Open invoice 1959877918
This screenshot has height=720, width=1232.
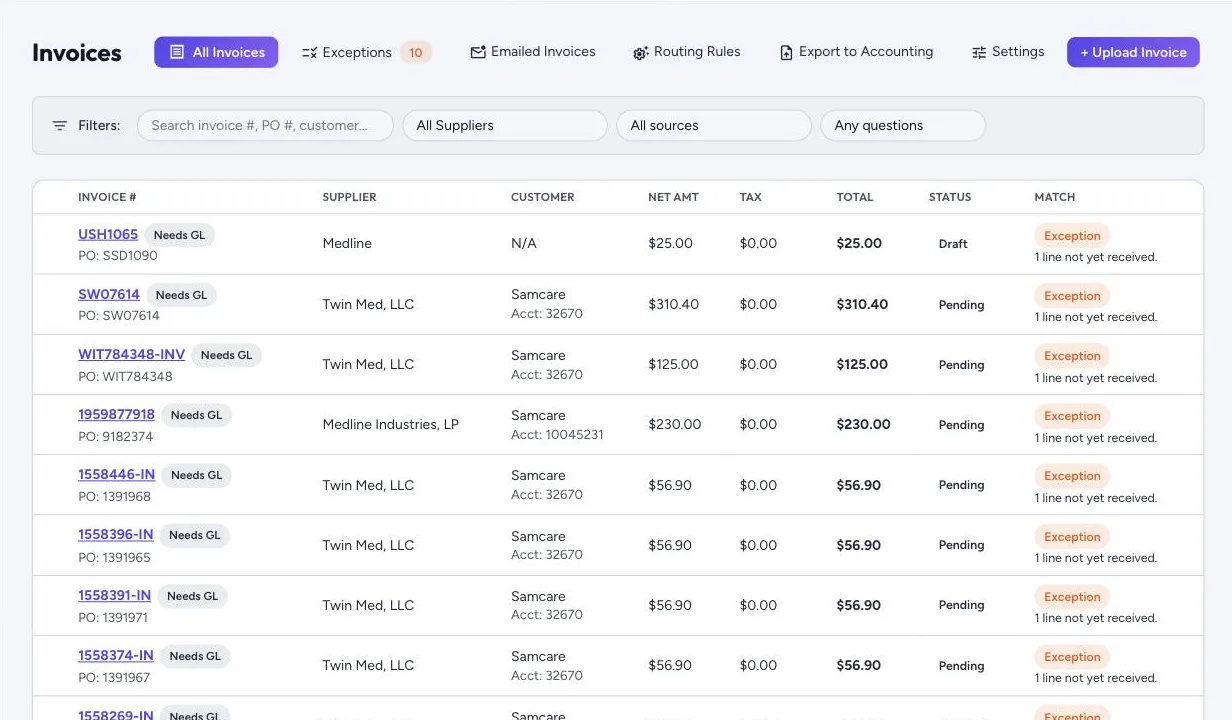pyautogui.click(x=116, y=414)
